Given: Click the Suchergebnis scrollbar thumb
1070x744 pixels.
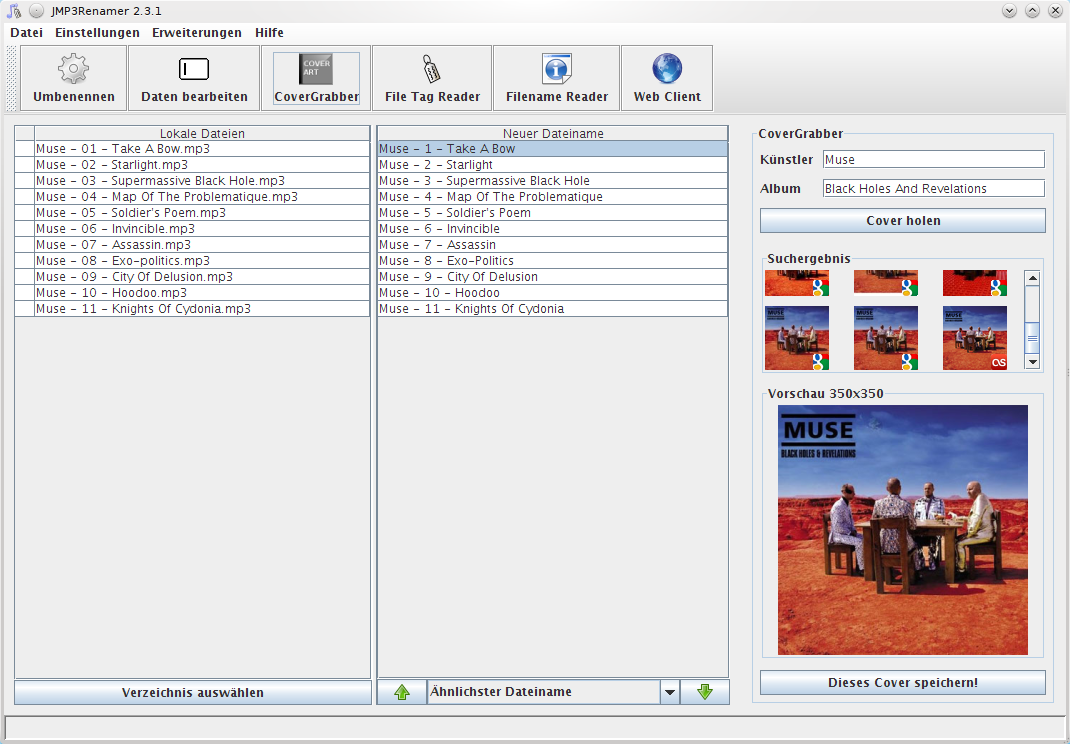Looking at the screenshot, I should tap(1032, 339).
